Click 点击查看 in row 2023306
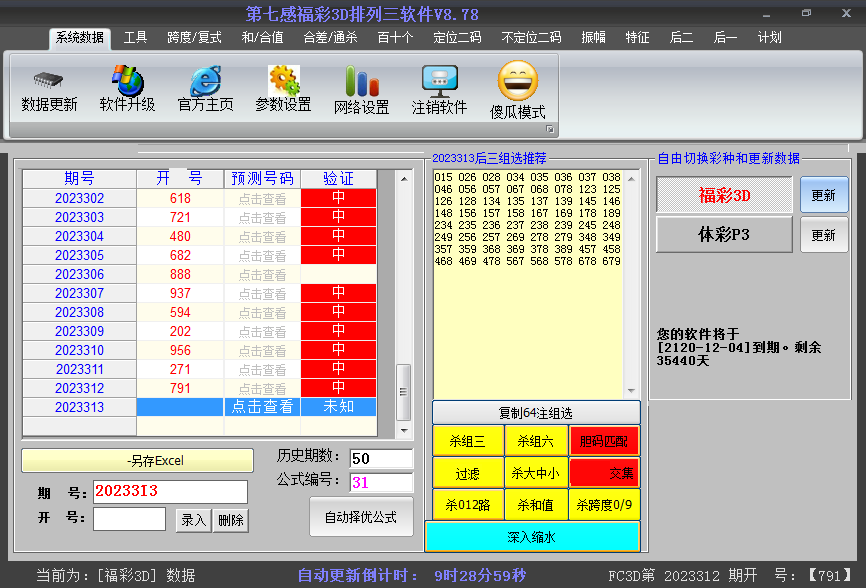Viewport: 866px width, 588px height. pyautogui.click(x=262, y=274)
